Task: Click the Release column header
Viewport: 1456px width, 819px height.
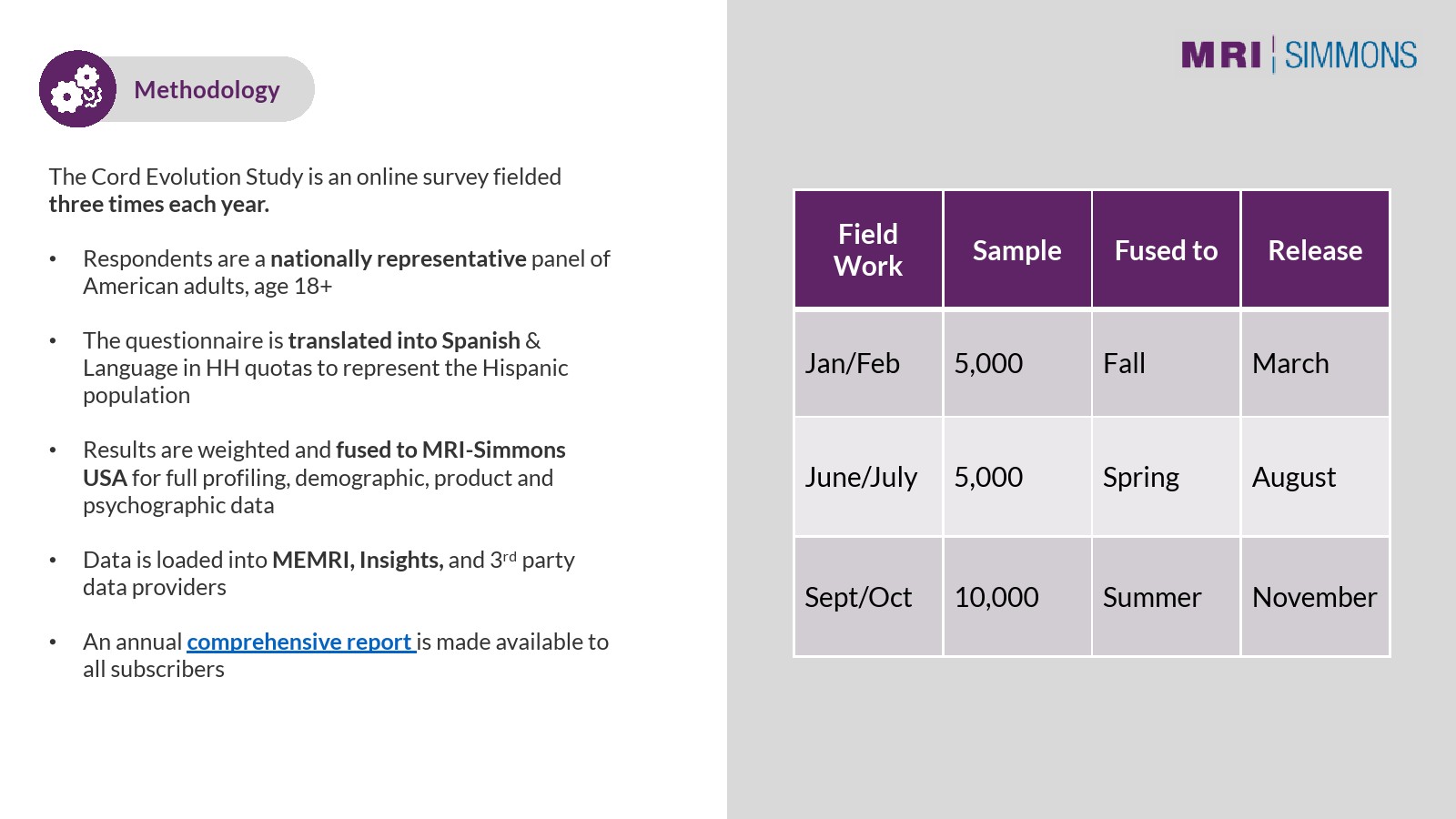Action: click(1315, 250)
